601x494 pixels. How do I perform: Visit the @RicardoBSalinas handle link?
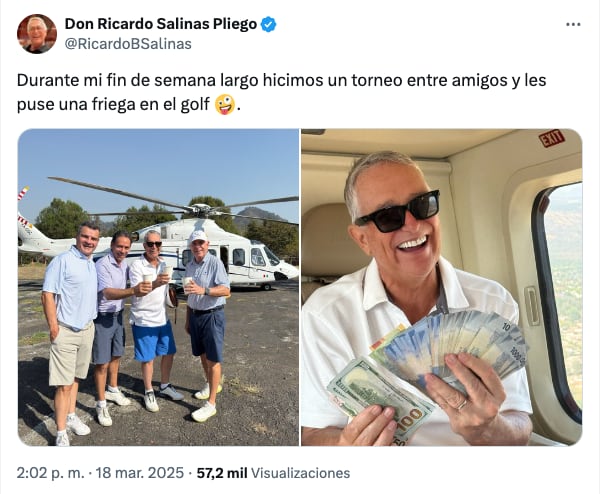click(128, 44)
